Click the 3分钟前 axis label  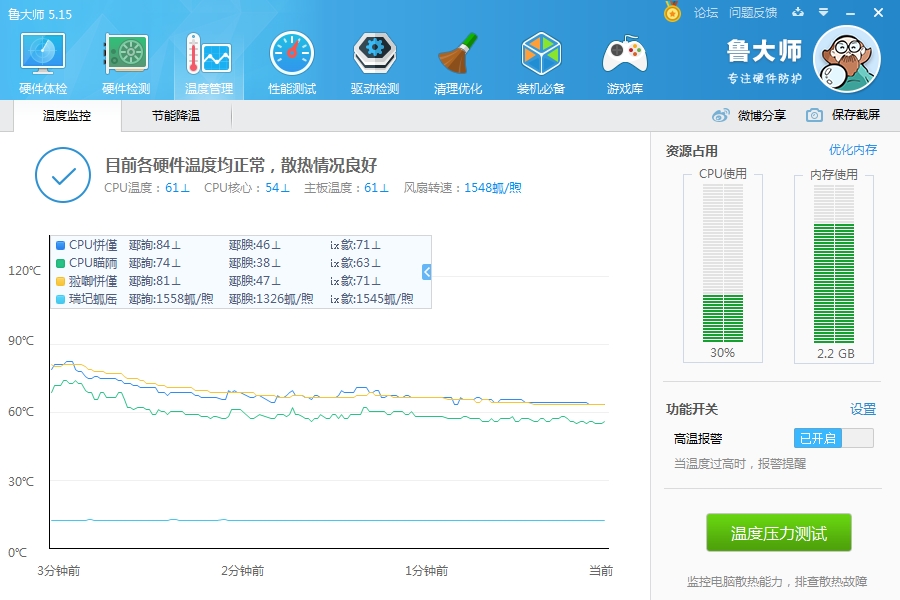click(x=59, y=571)
